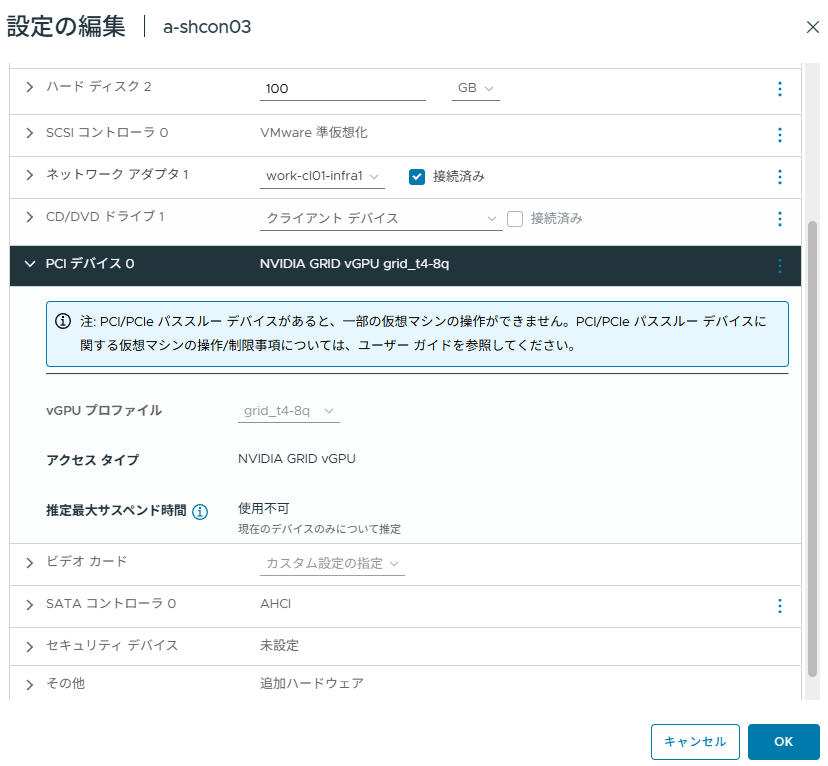Open the Hard Disk 2 three-dot actions menu
The image size is (828, 766).
pyautogui.click(x=779, y=89)
